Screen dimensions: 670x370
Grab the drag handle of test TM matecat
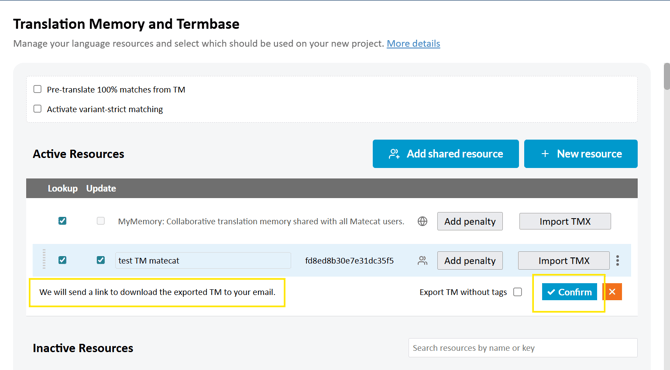point(44,260)
